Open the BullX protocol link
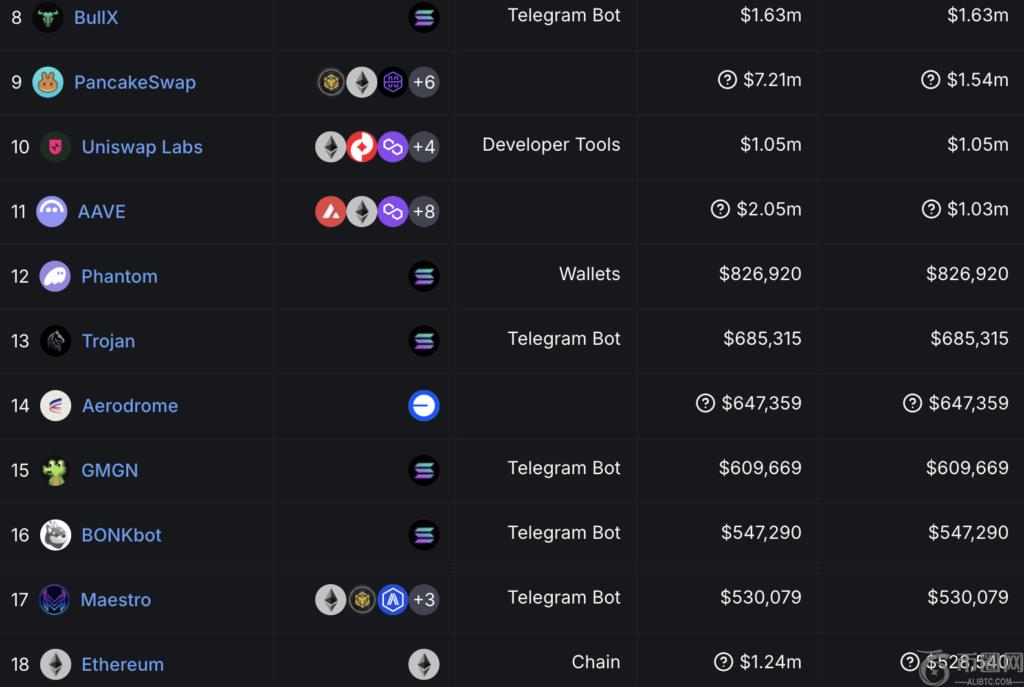The image size is (1024, 687). (x=96, y=17)
